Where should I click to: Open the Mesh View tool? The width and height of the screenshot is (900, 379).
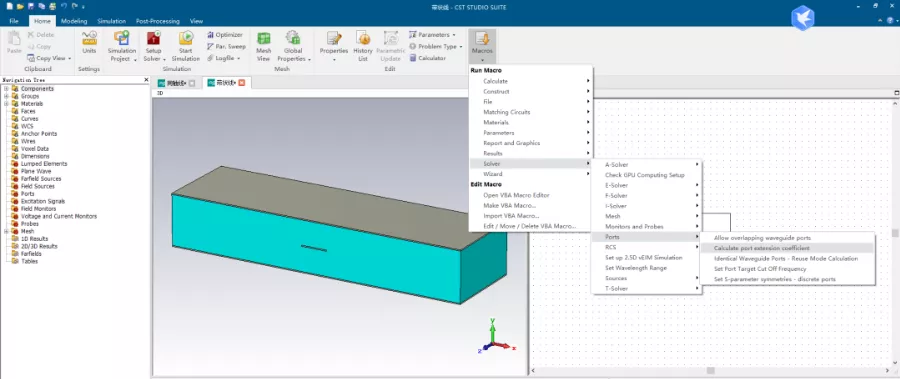263,46
